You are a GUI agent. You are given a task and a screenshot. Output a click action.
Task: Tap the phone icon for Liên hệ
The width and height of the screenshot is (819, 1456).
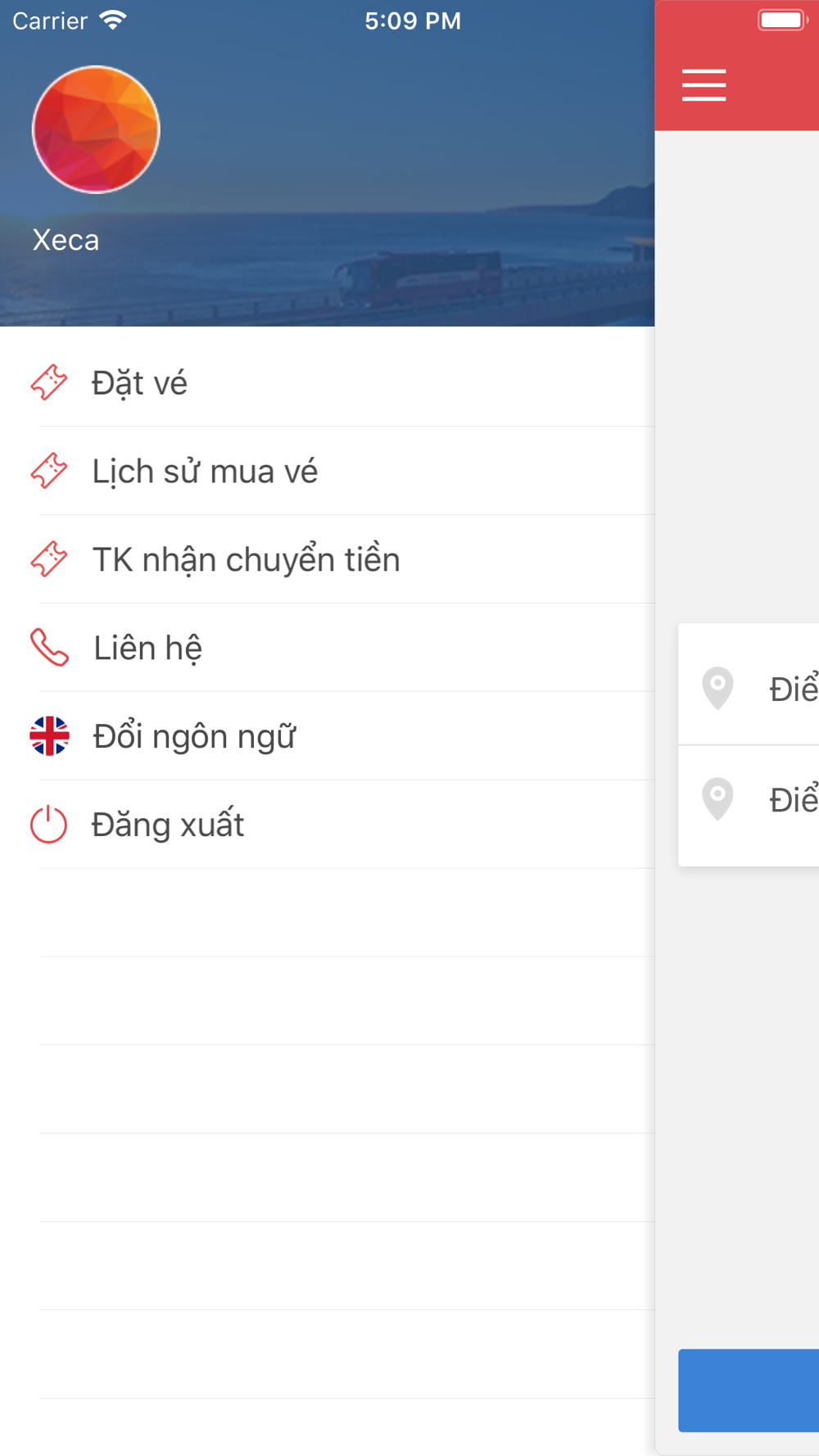(49, 648)
